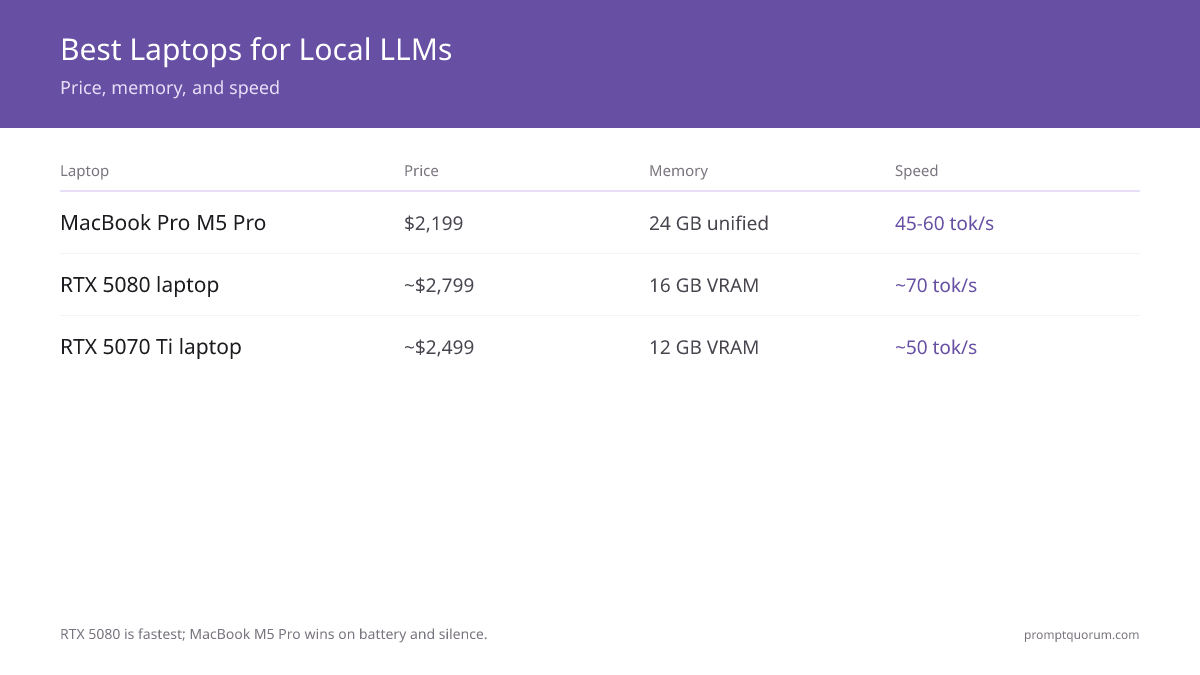Click the footnote 'RTX 5080 is fastest' sentence
Viewport: 1200px width, 675px height.
(273, 634)
